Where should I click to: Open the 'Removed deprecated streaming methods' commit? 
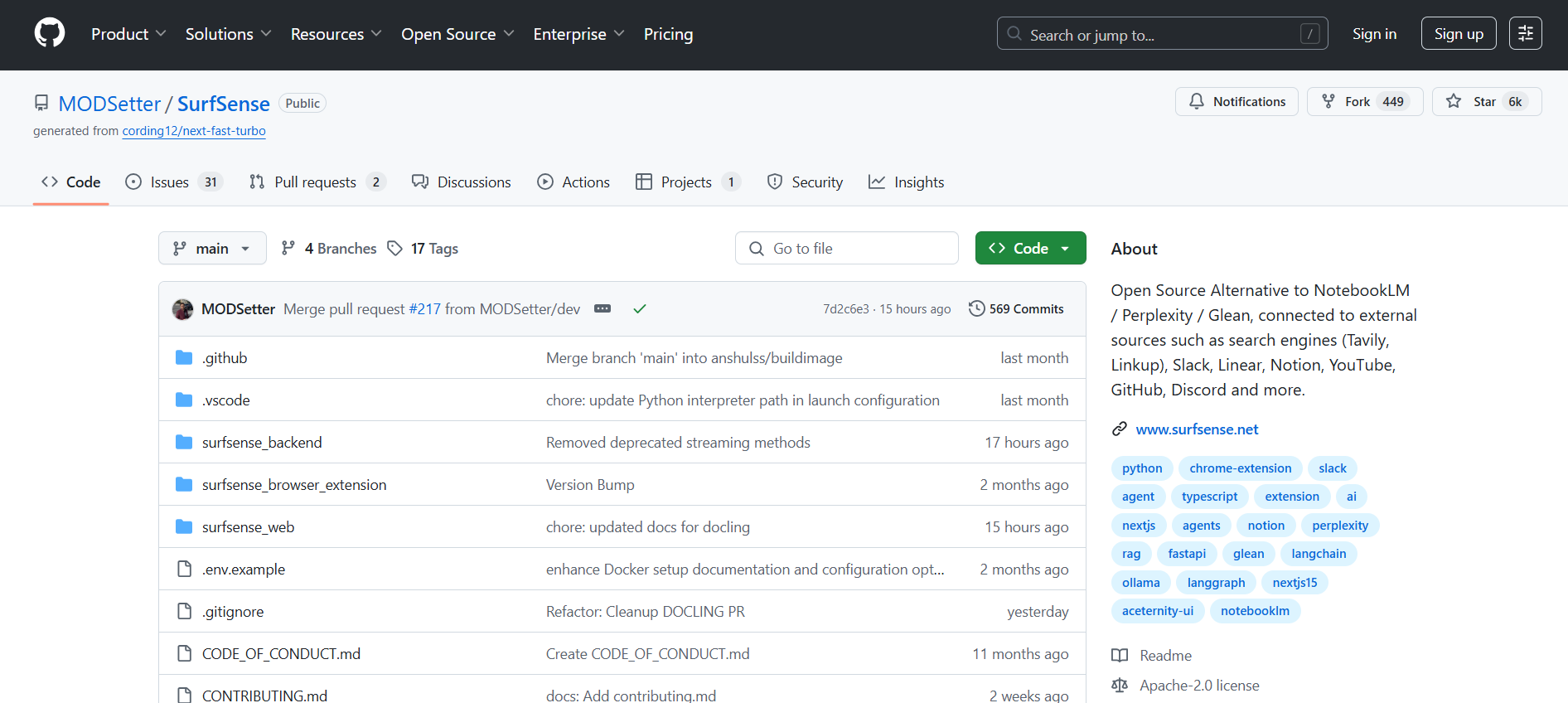pos(678,443)
